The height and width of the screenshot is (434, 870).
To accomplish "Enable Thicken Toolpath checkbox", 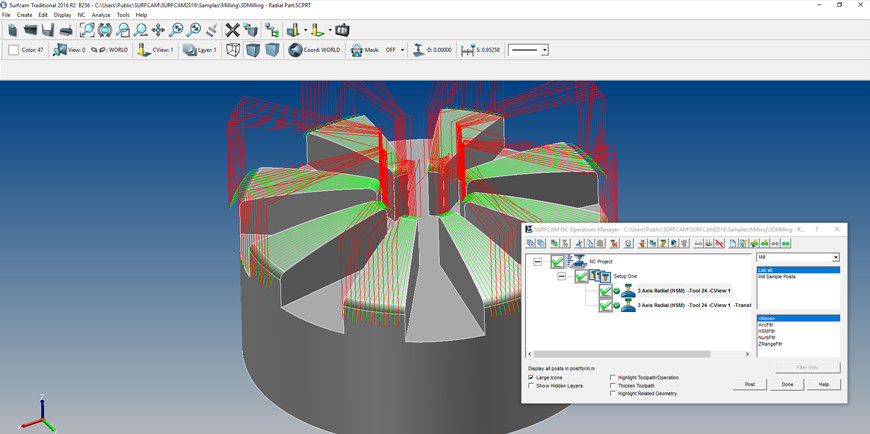I will tap(613, 385).
